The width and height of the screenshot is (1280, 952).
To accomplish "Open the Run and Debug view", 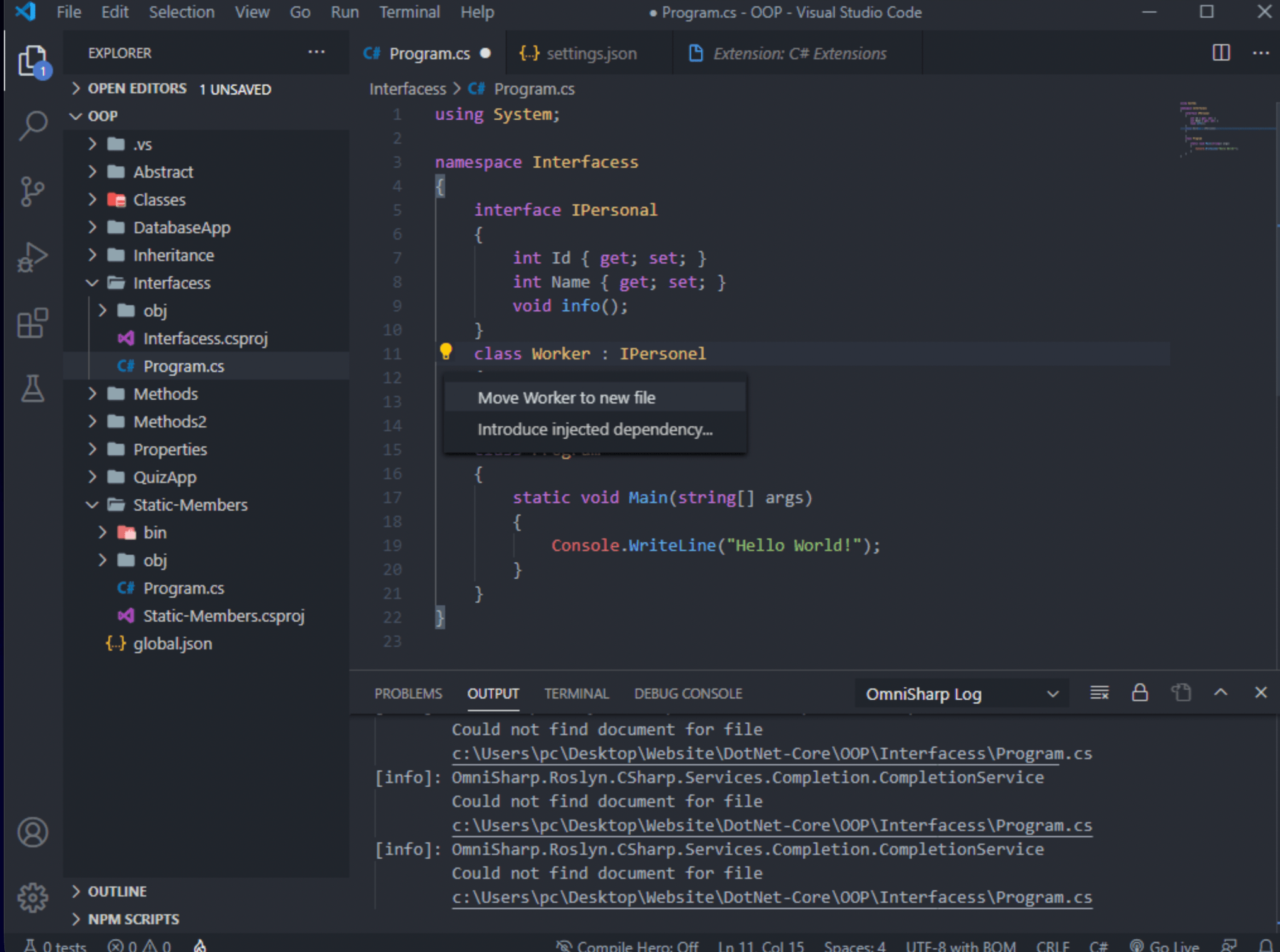I will (x=32, y=257).
